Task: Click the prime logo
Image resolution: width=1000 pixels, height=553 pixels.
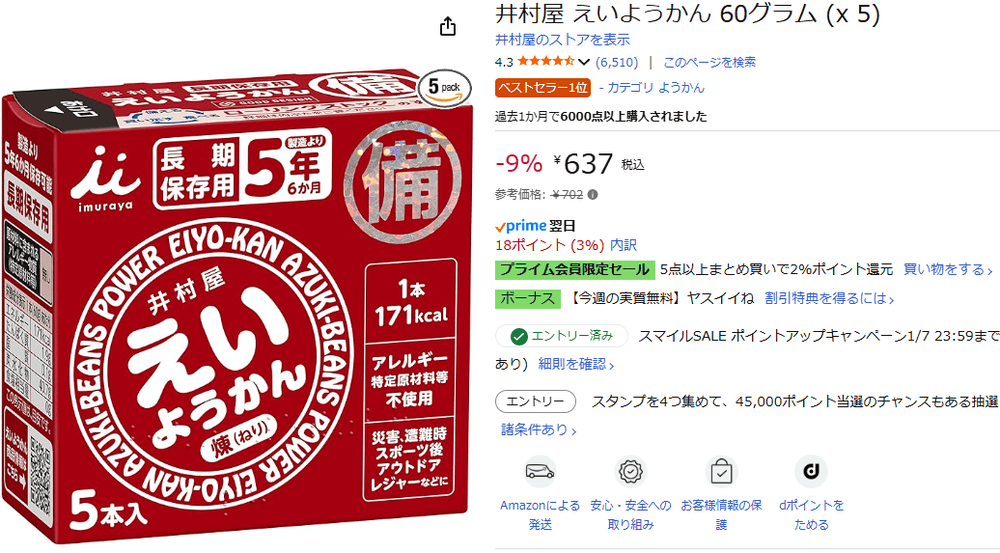Action: click(520, 226)
